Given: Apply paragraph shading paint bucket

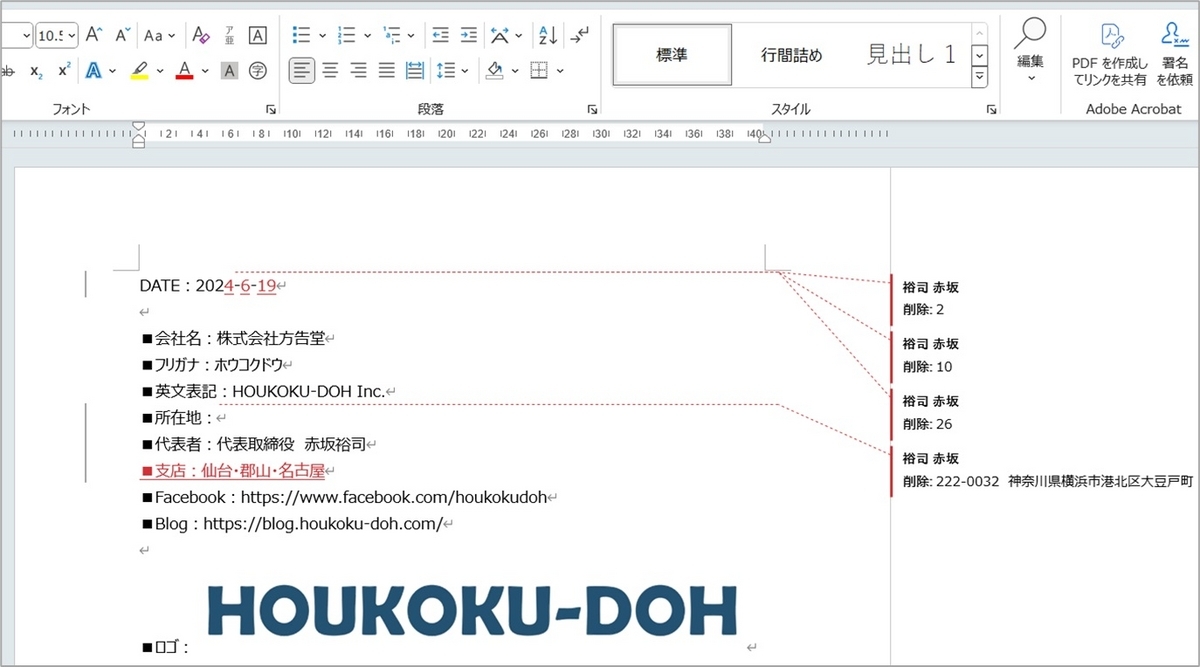Looking at the screenshot, I should pos(494,71).
